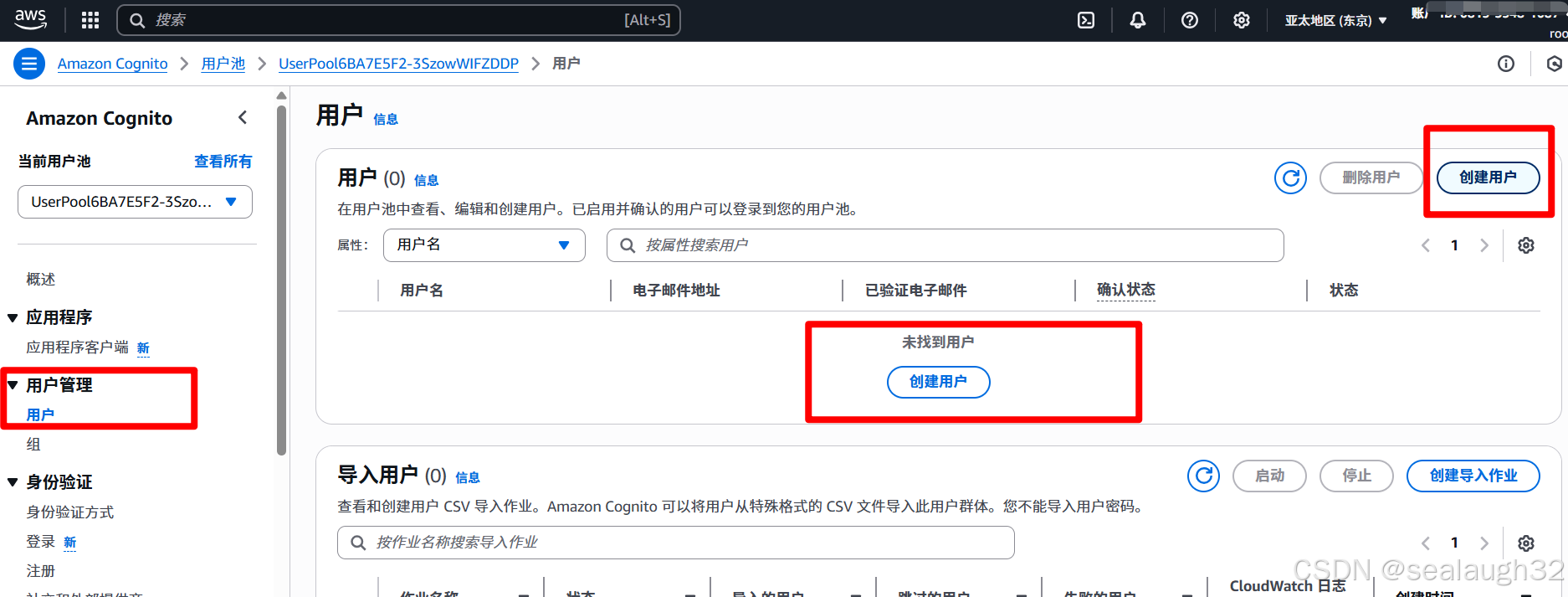Click 创建用户 under 未找到用户
Screen dimensions: 1568x597
(938, 382)
